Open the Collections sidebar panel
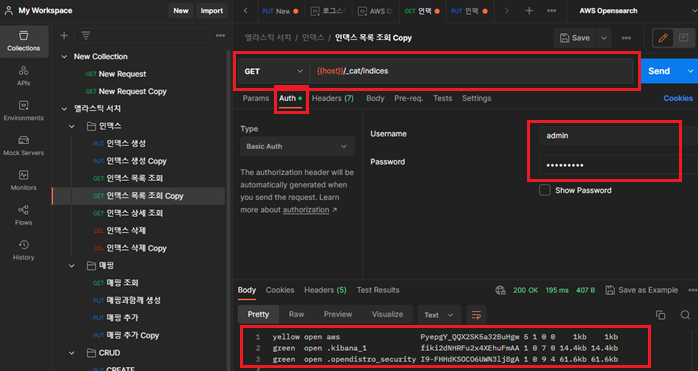698x371 pixels. 24,41
